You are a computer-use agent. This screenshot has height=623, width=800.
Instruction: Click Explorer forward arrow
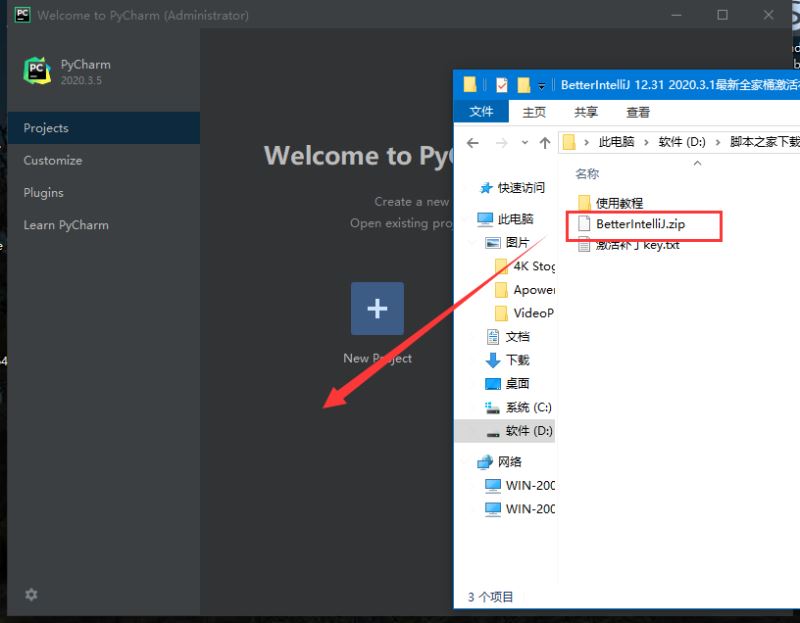[502, 143]
